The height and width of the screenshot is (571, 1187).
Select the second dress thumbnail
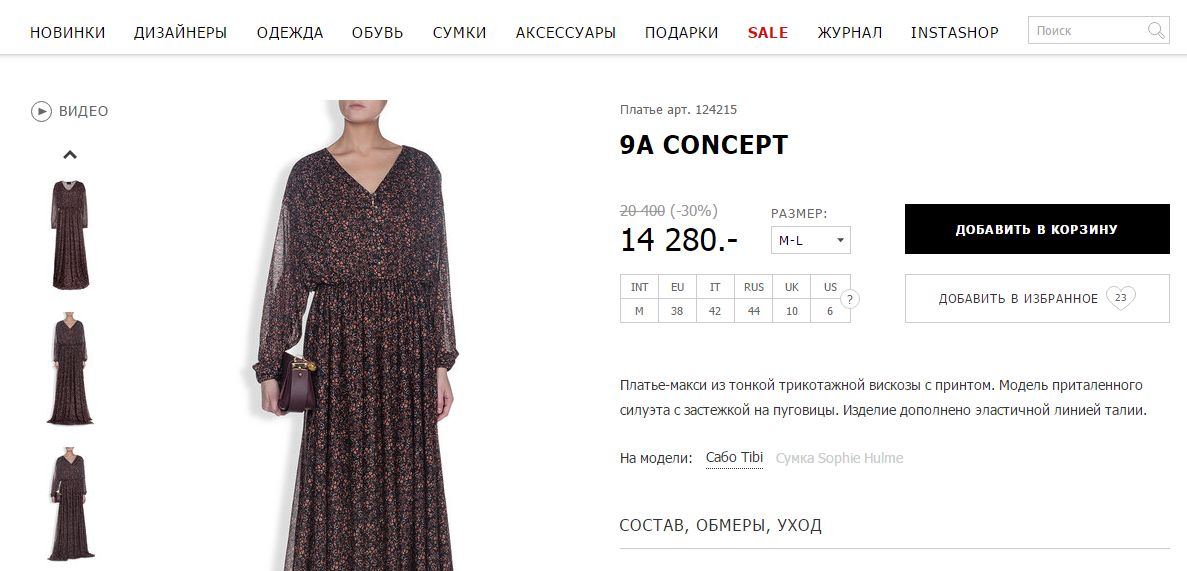pos(70,370)
